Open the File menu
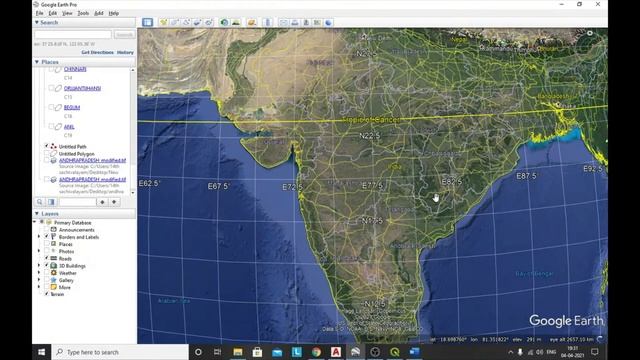 [40, 13]
